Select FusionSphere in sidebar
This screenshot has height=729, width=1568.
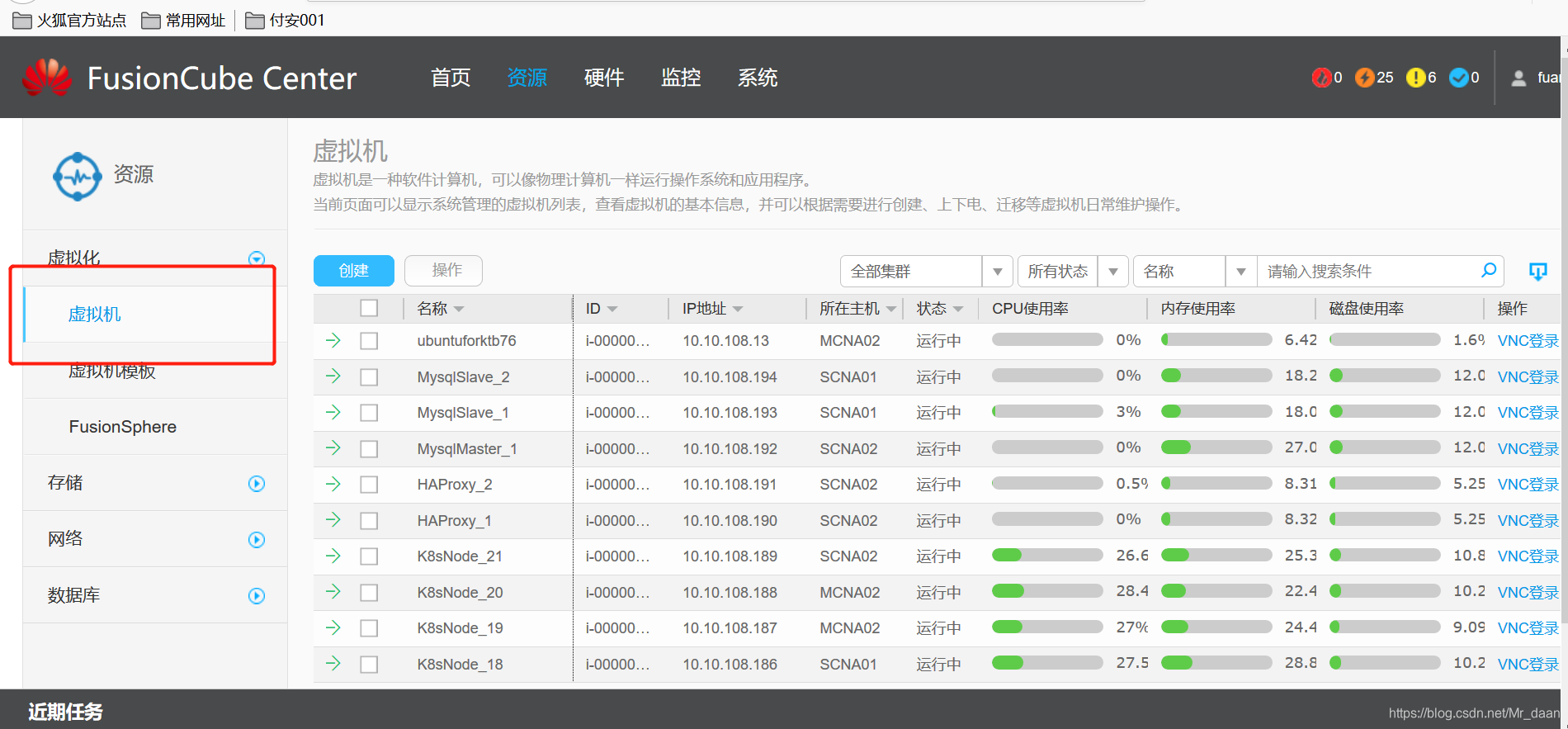[123, 427]
